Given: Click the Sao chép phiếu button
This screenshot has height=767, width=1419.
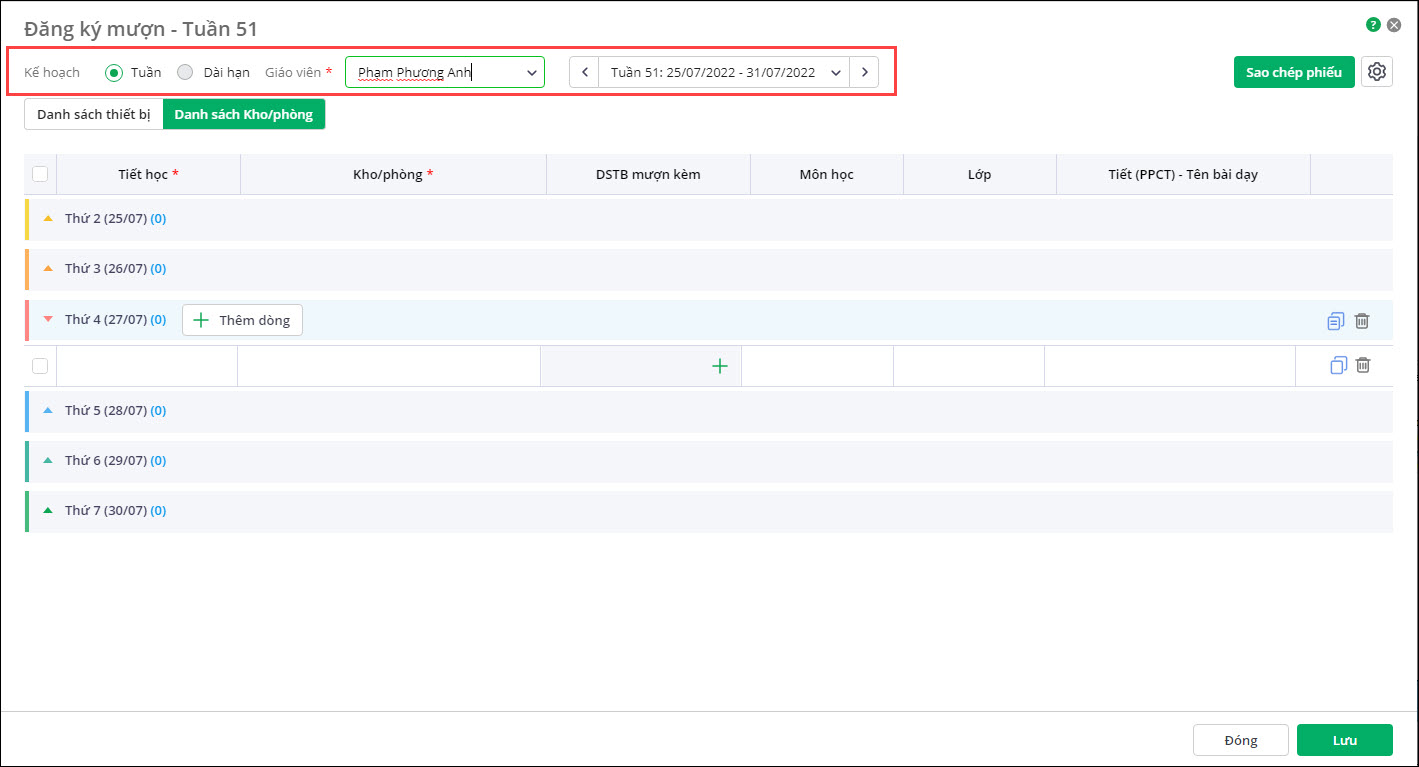Looking at the screenshot, I should [1294, 72].
